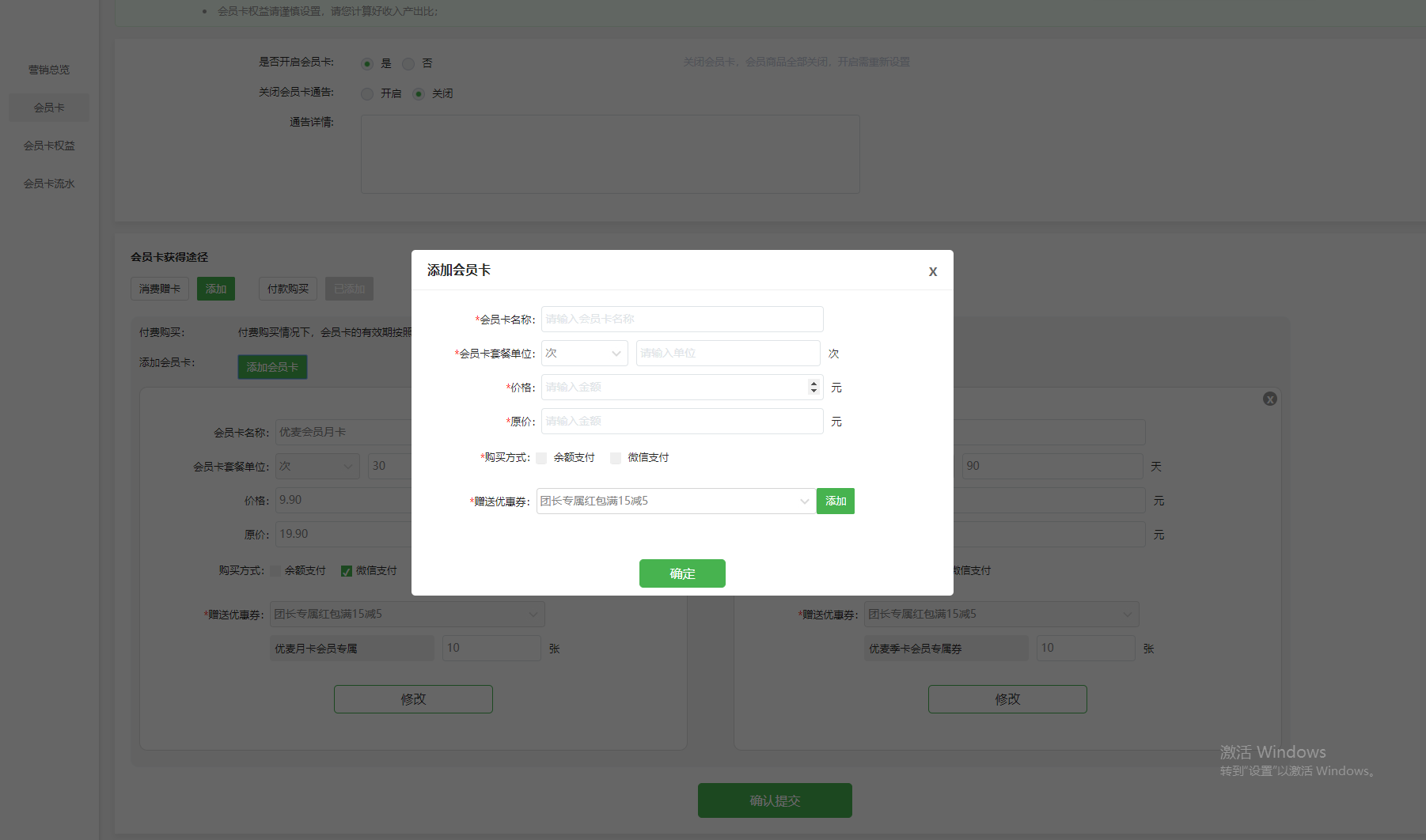
Task: Open 会员卡权益 in the sidebar
Action: [x=49, y=146]
